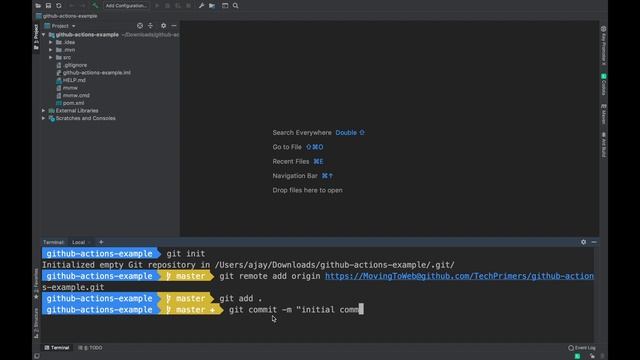Click the 'git add .' command text
The height and width of the screenshot is (360, 640).
pos(241,298)
